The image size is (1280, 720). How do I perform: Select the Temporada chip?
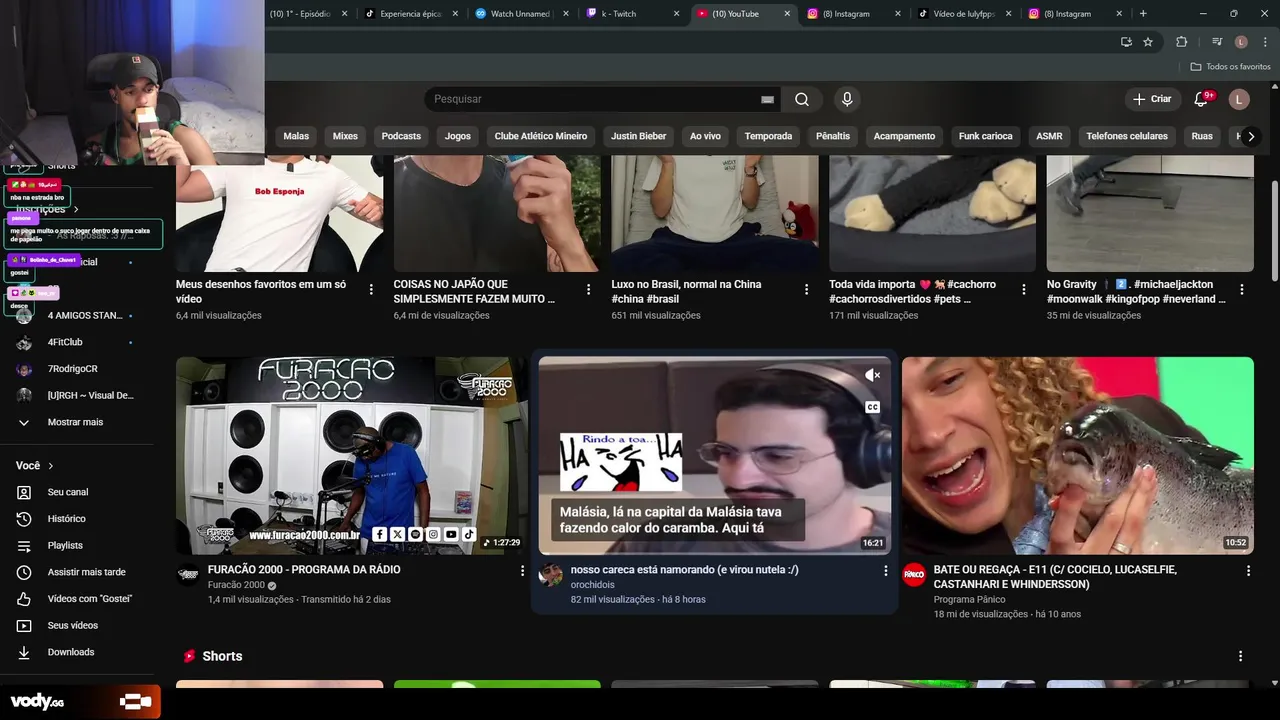point(768,136)
